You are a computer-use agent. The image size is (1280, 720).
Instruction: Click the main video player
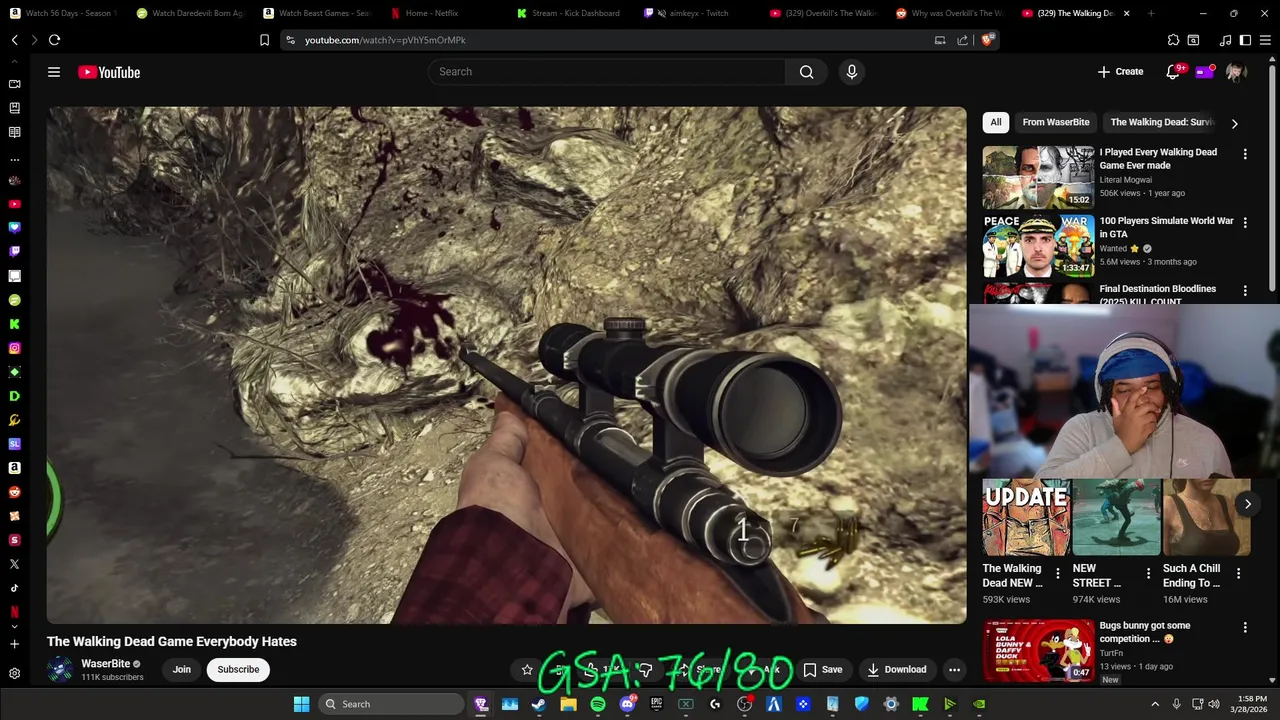coord(506,365)
